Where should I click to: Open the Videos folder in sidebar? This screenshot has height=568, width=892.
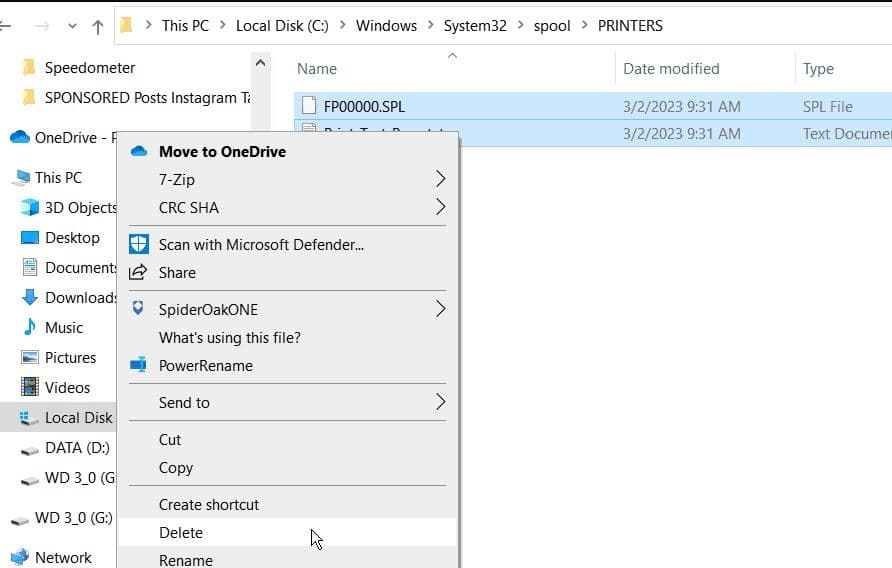(66, 387)
